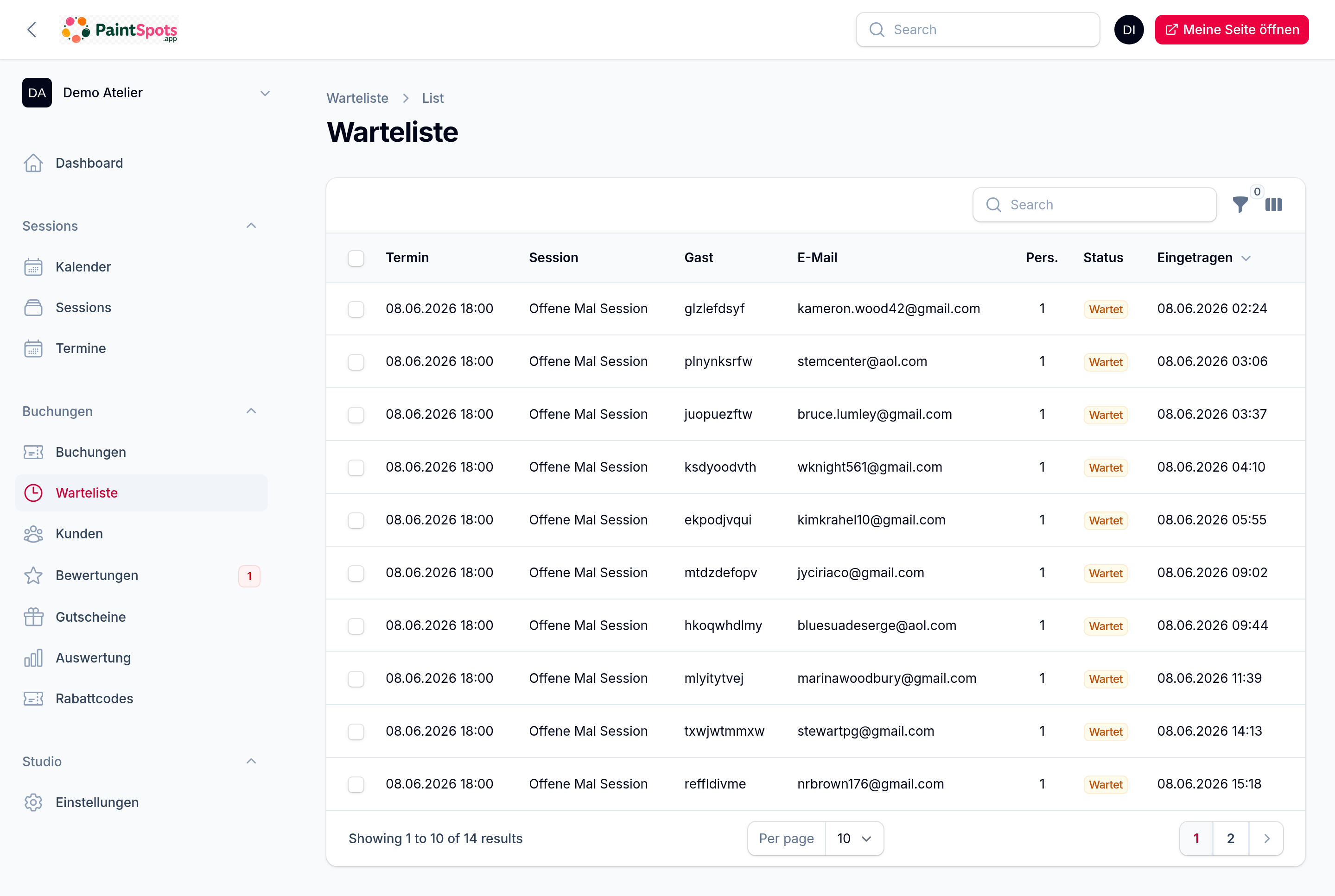Click the Bewertungen star icon
The image size is (1335, 896).
[x=33, y=575]
